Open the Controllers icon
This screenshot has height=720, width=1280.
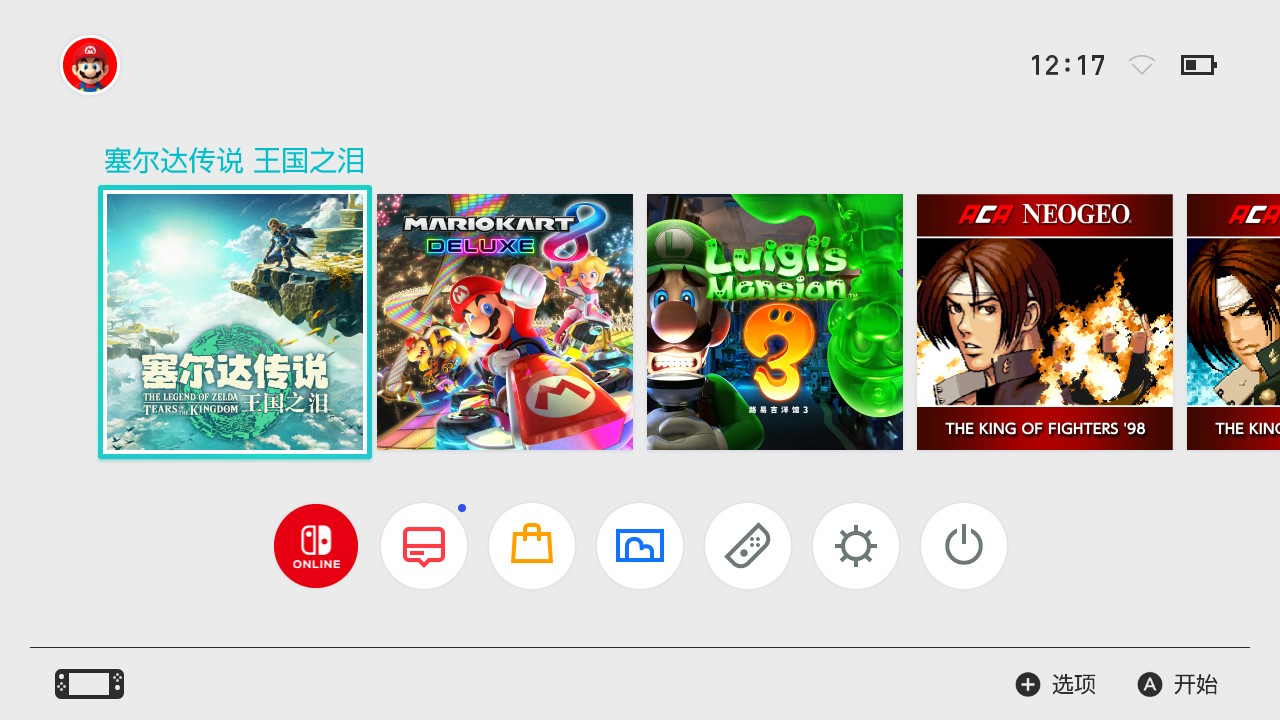point(748,546)
